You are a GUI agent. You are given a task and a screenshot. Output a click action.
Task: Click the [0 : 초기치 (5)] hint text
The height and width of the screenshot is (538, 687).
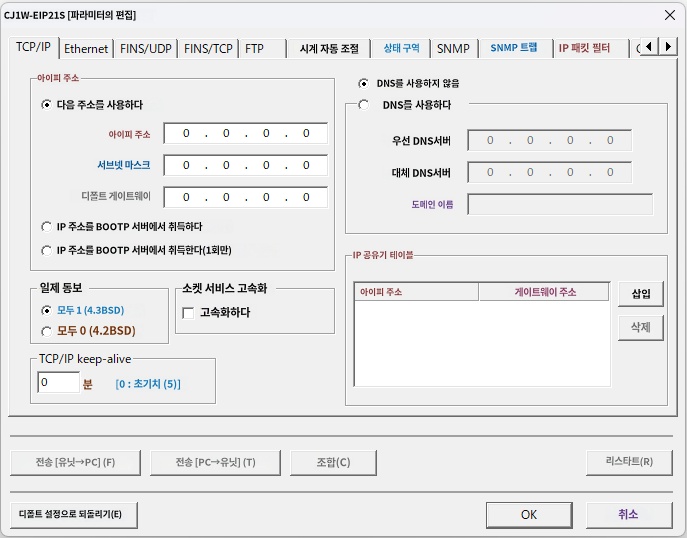tap(148, 384)
